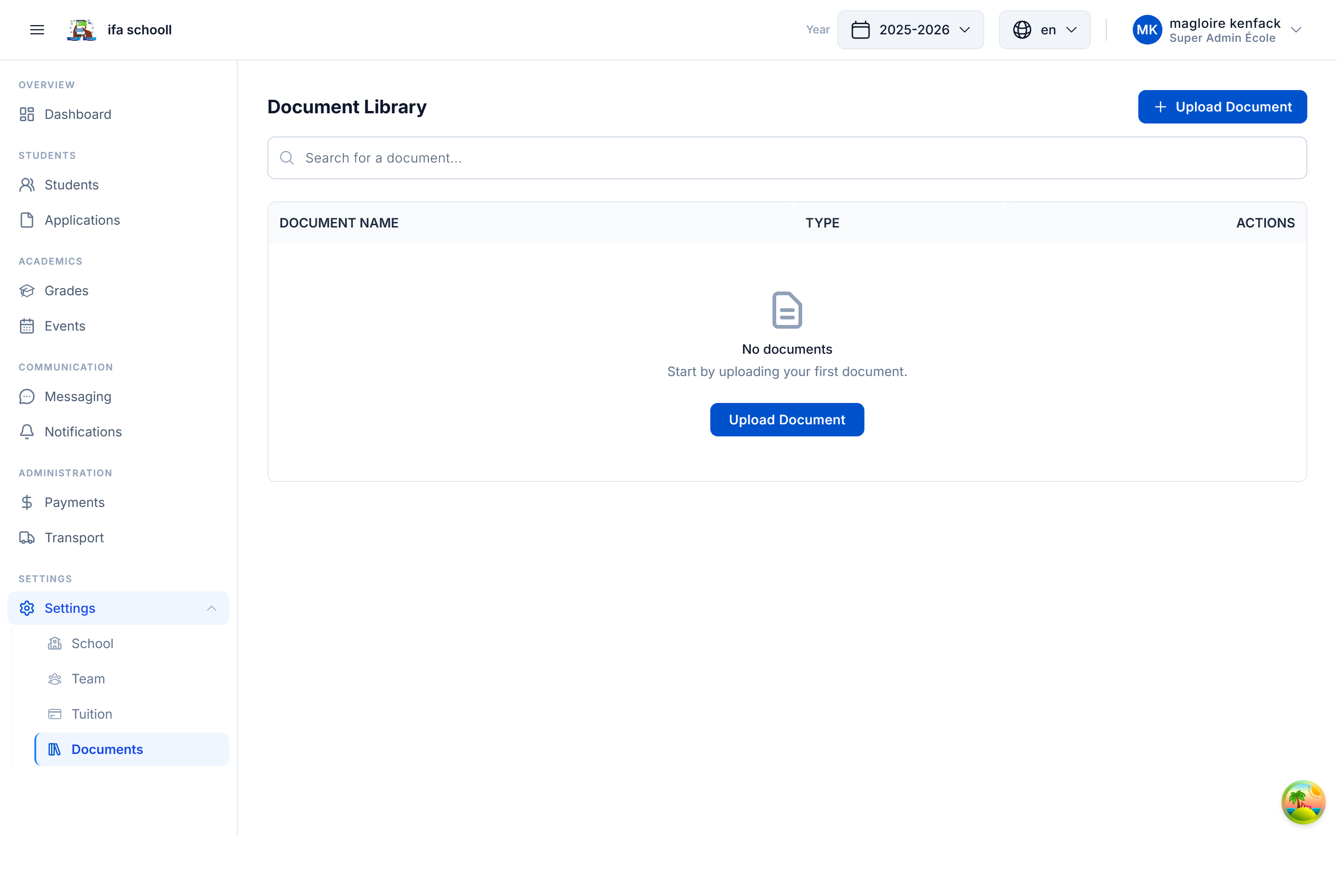Image resolution: width=1337 pixels, height=896 pixels.
Task: Click the Transport truck icon
Action: (x=27, y=537)
